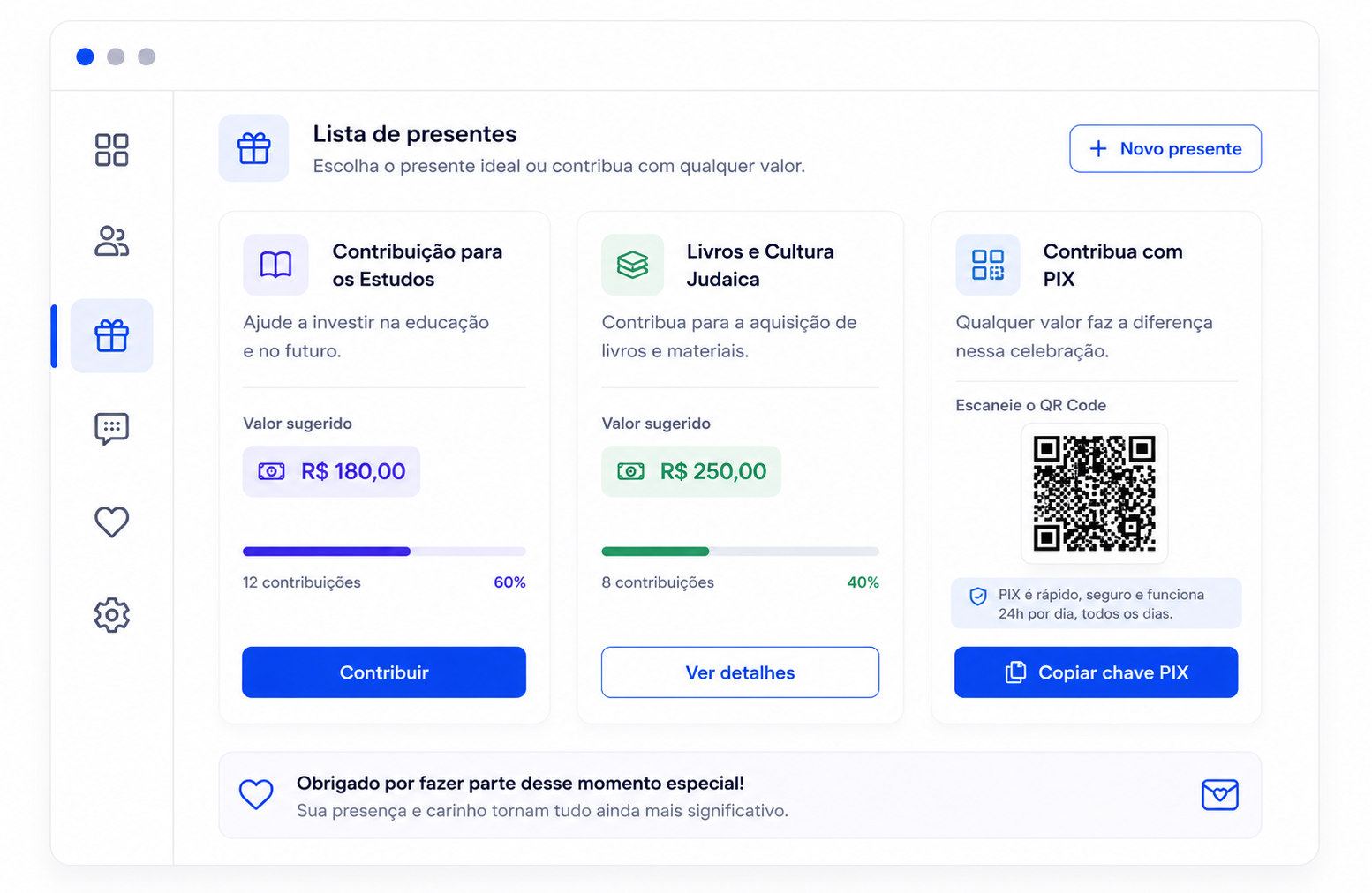Click the gift icon beside Lista de presentes
Image resolution: width=1372 pixels, height=893 pixels.
tap(253, 148)
